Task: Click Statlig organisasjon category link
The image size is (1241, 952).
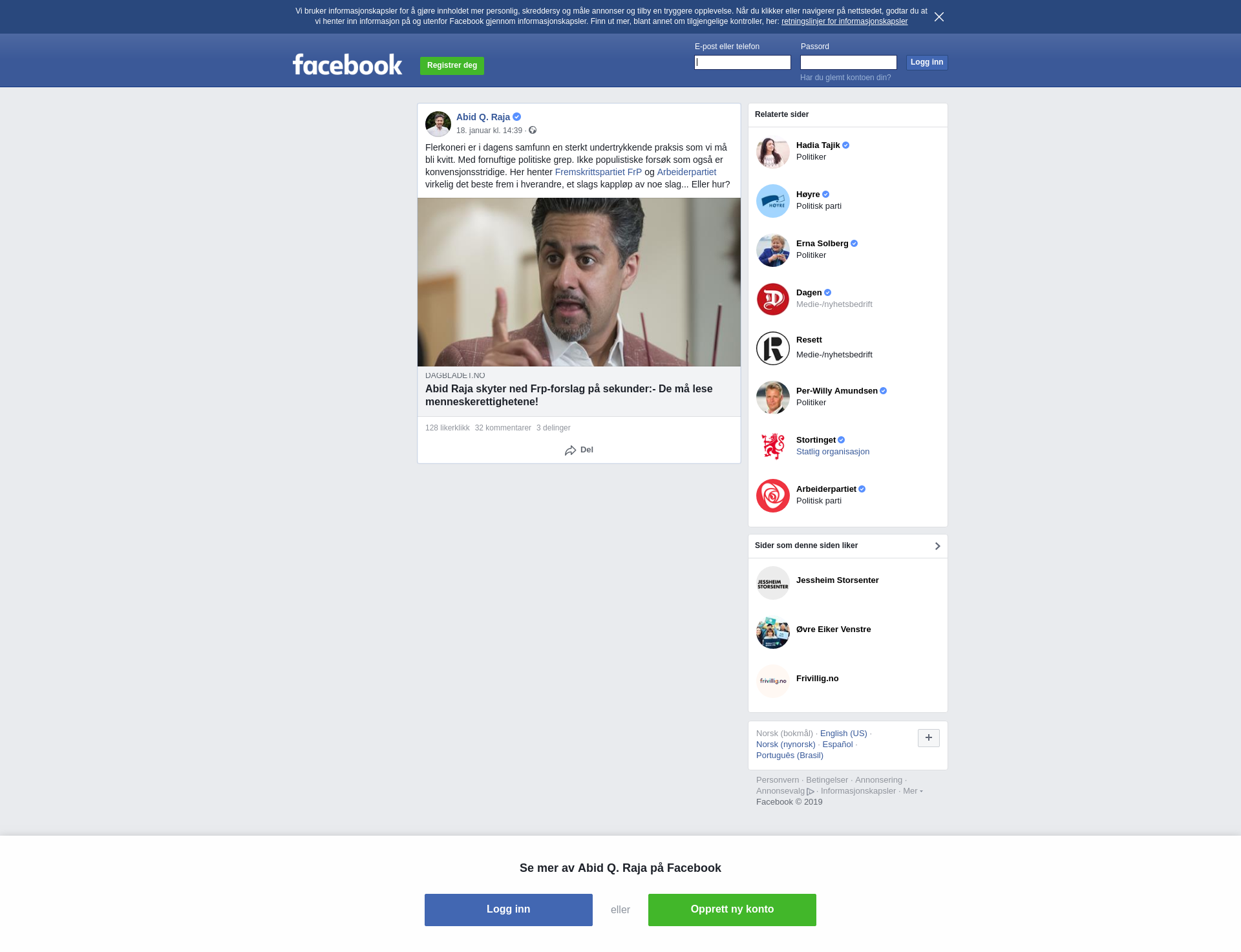Action: [x=833, y=452]
